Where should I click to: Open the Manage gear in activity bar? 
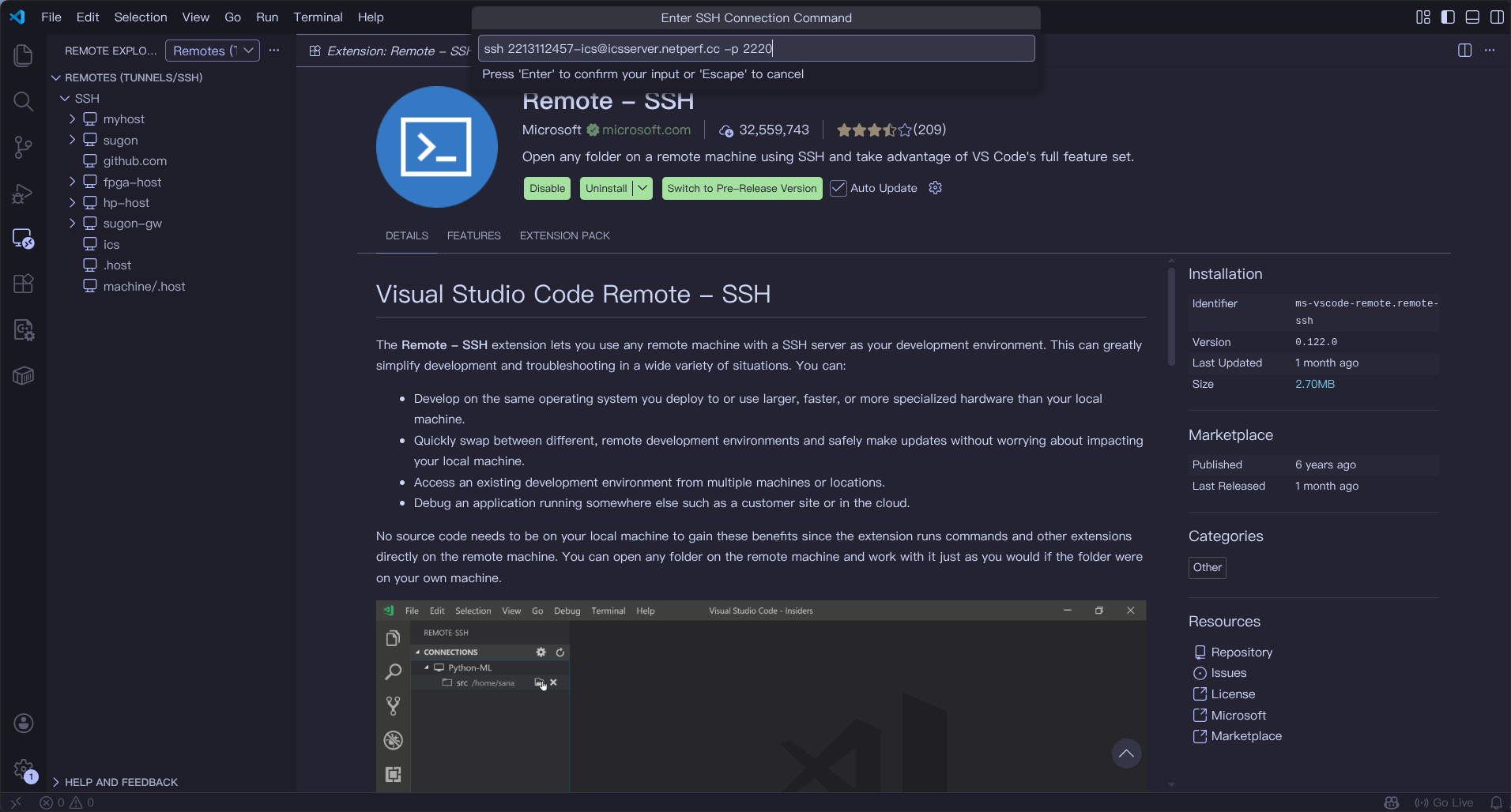click(x=24, y=769)
